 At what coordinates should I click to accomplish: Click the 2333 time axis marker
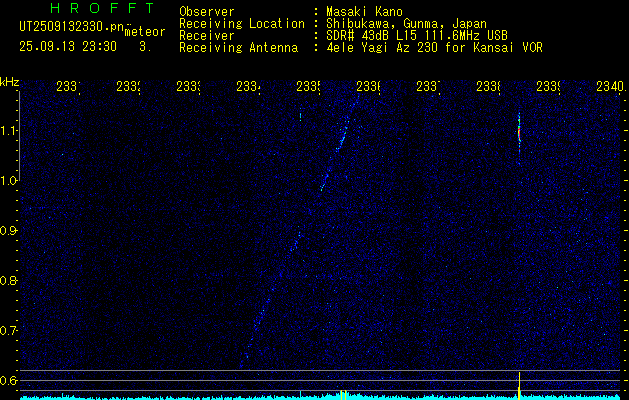[x=188, y=87]
